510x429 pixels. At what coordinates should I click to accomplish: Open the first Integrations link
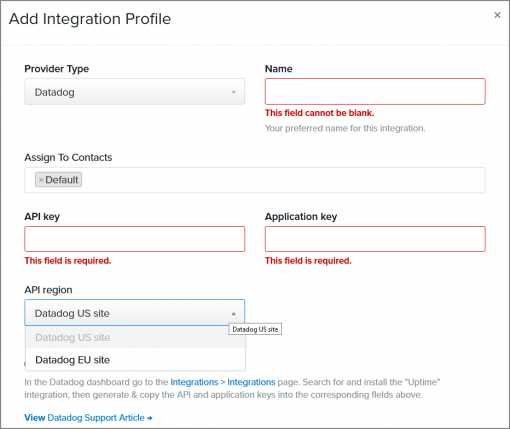(x=194, y=382)
